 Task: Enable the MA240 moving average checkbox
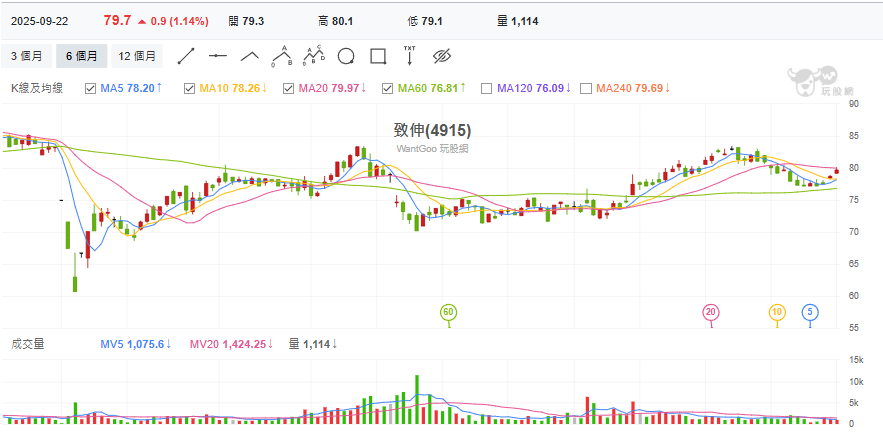click(586, 89)
